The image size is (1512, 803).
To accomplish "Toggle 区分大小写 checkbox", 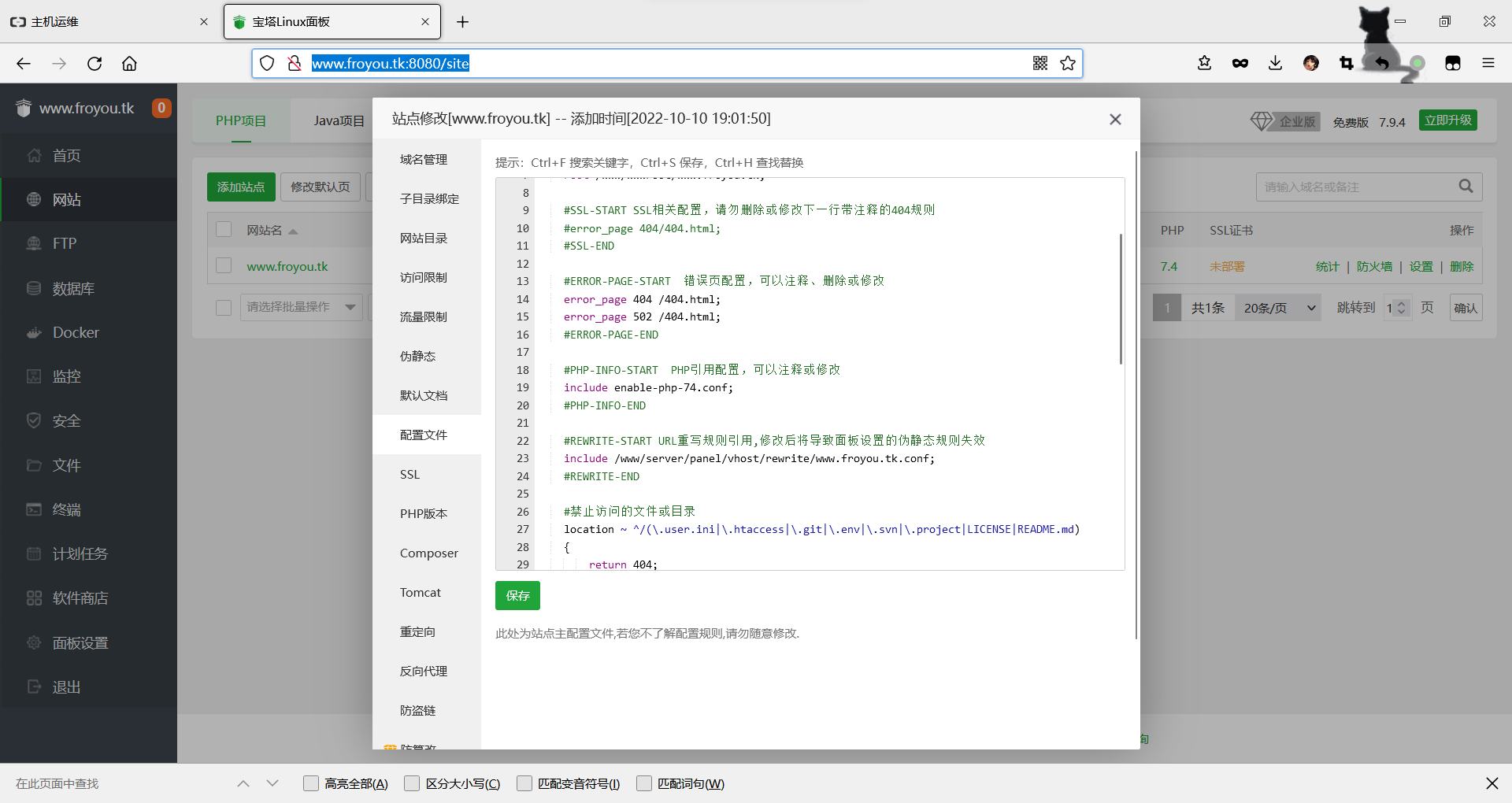I will pyautogui.click(x=412, y=783).
